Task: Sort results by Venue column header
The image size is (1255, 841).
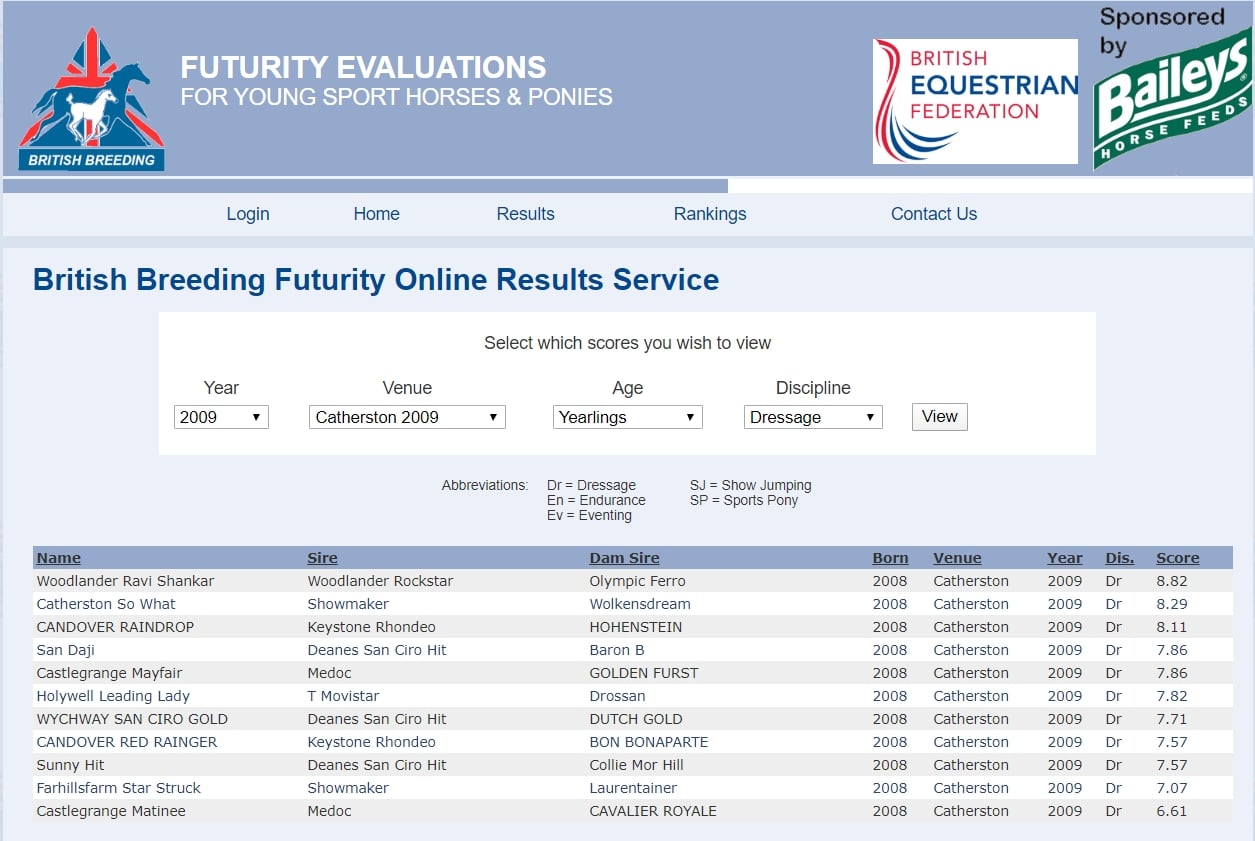Action: (x=957, y=558)
